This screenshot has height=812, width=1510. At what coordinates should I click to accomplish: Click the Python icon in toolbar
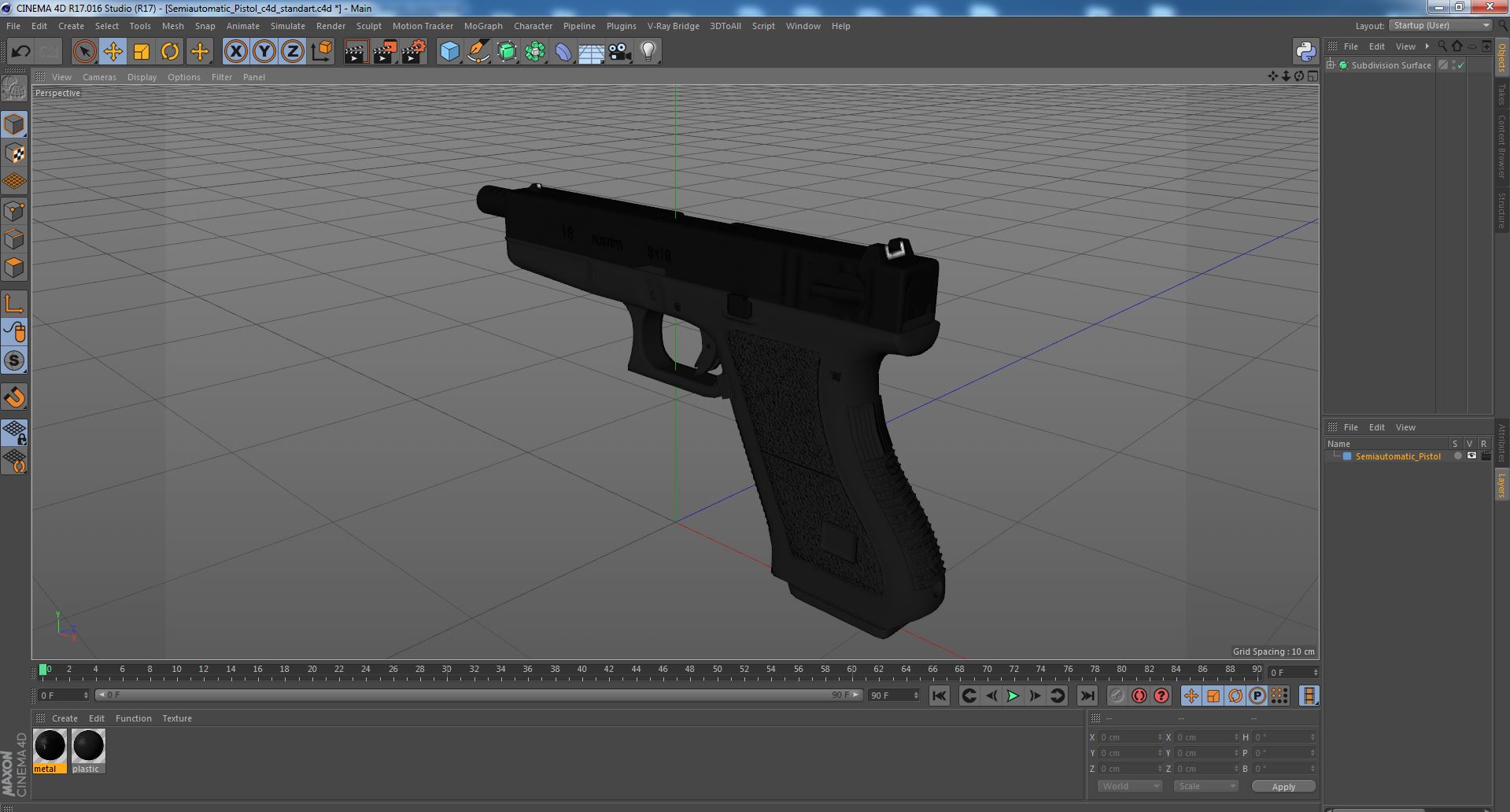(x=1306, y=52)
